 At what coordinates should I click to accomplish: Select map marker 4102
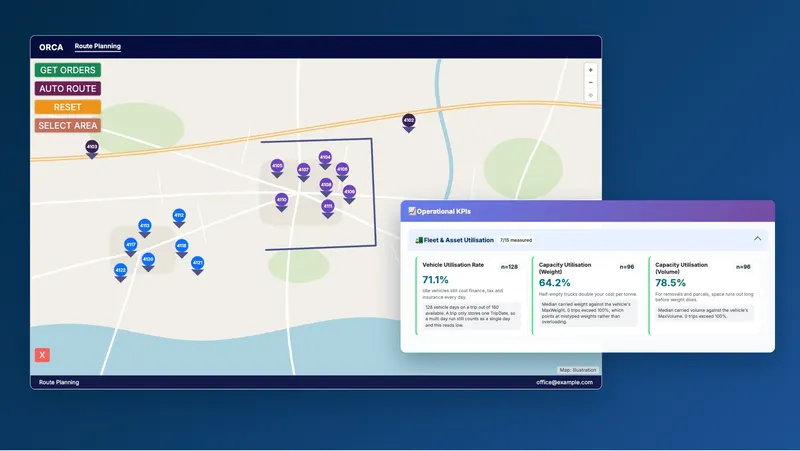tap(409, 122)
